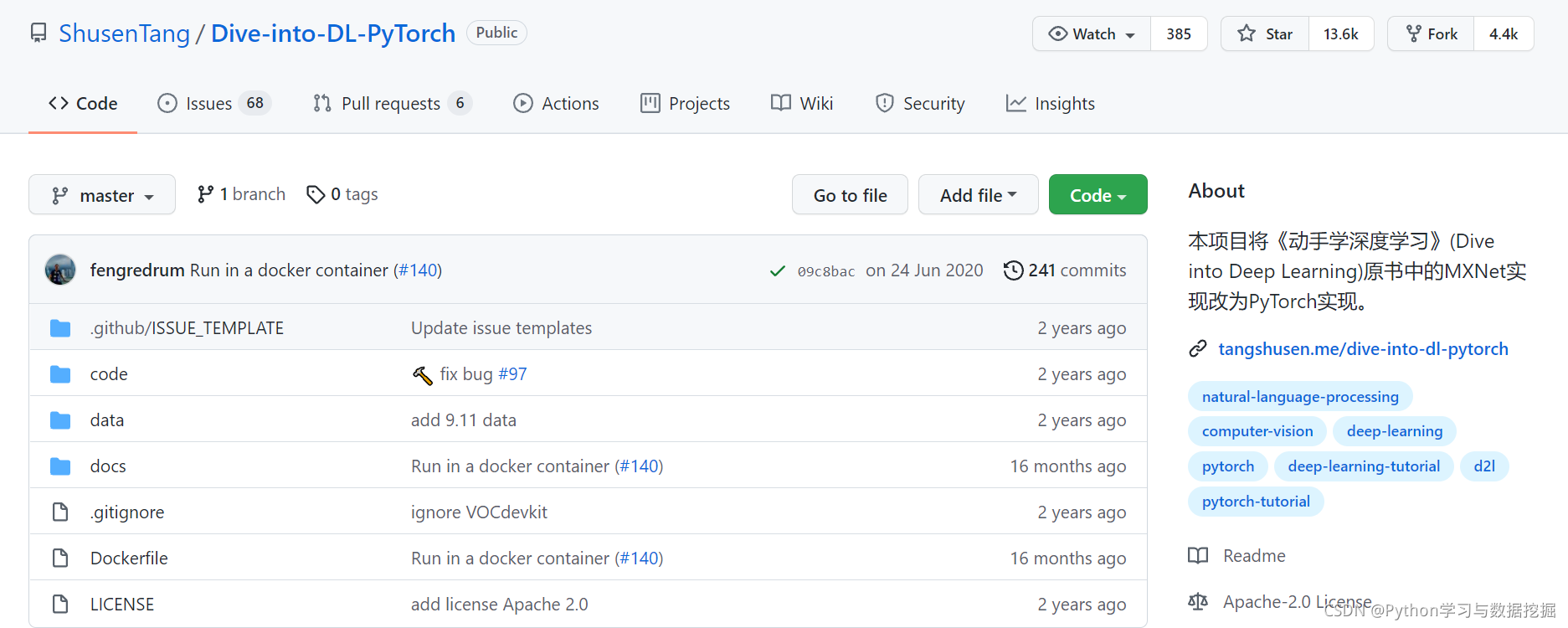View the 385 watchers count
This screenshot has width=1568, height=628.
point(1179,33)
